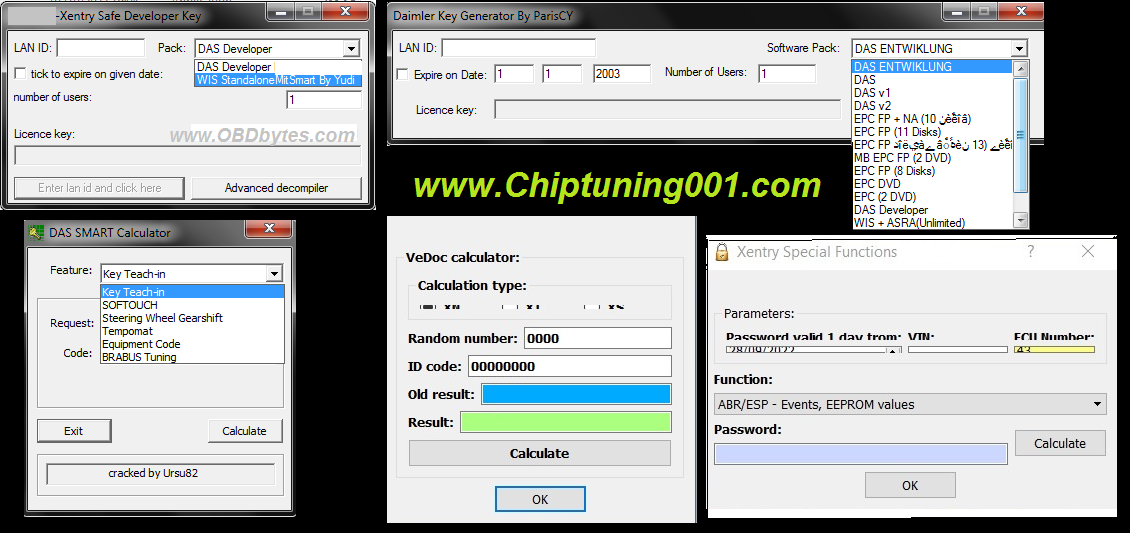Click the question mark help button
Image resolution: width=1130 pixels, height=533 pixels.
pos(1031,252)
